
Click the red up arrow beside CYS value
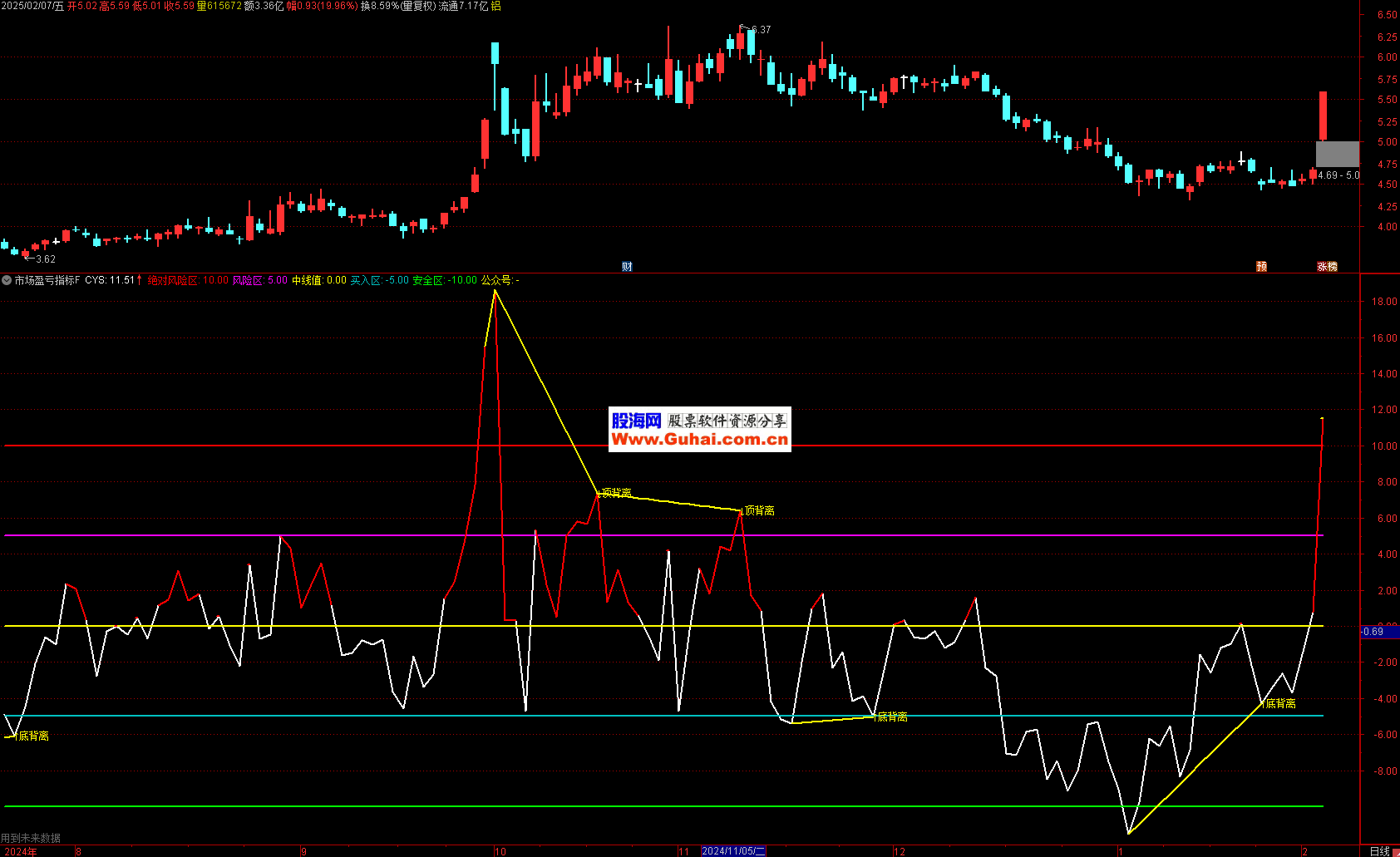click(x=140, y=280)
